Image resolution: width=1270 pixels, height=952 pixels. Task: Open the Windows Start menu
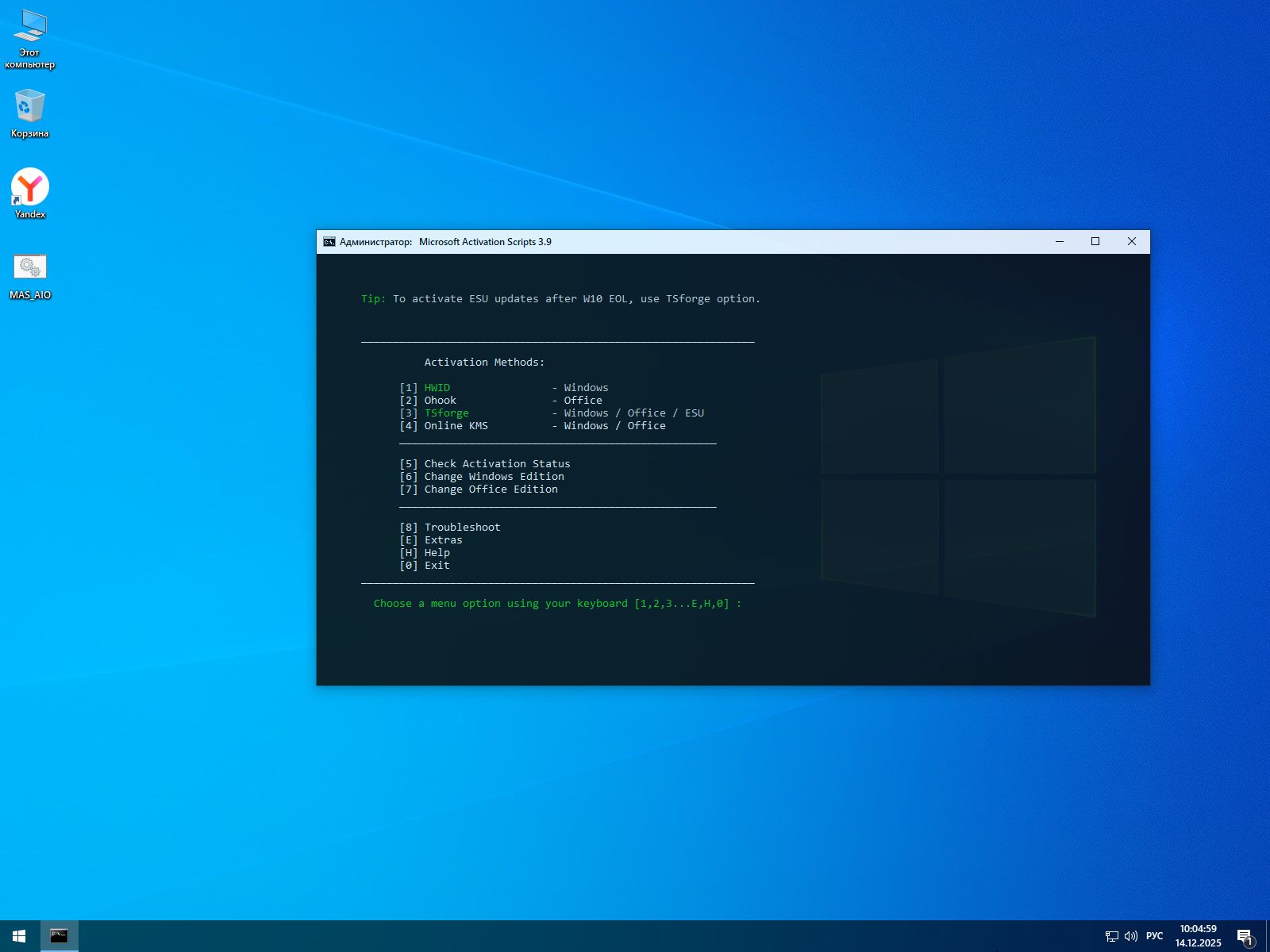[x=19, y=936]
